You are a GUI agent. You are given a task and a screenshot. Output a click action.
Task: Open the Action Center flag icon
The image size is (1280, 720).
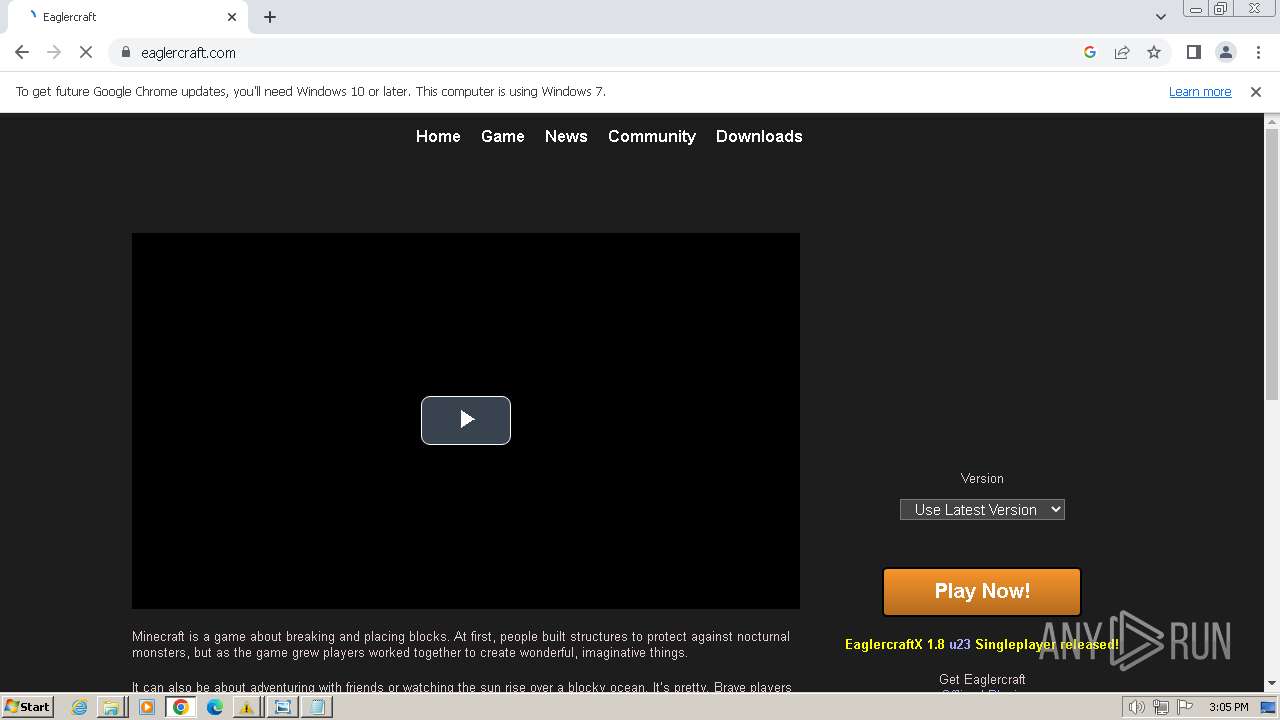pyautogui.click(x=1185, y=707)
